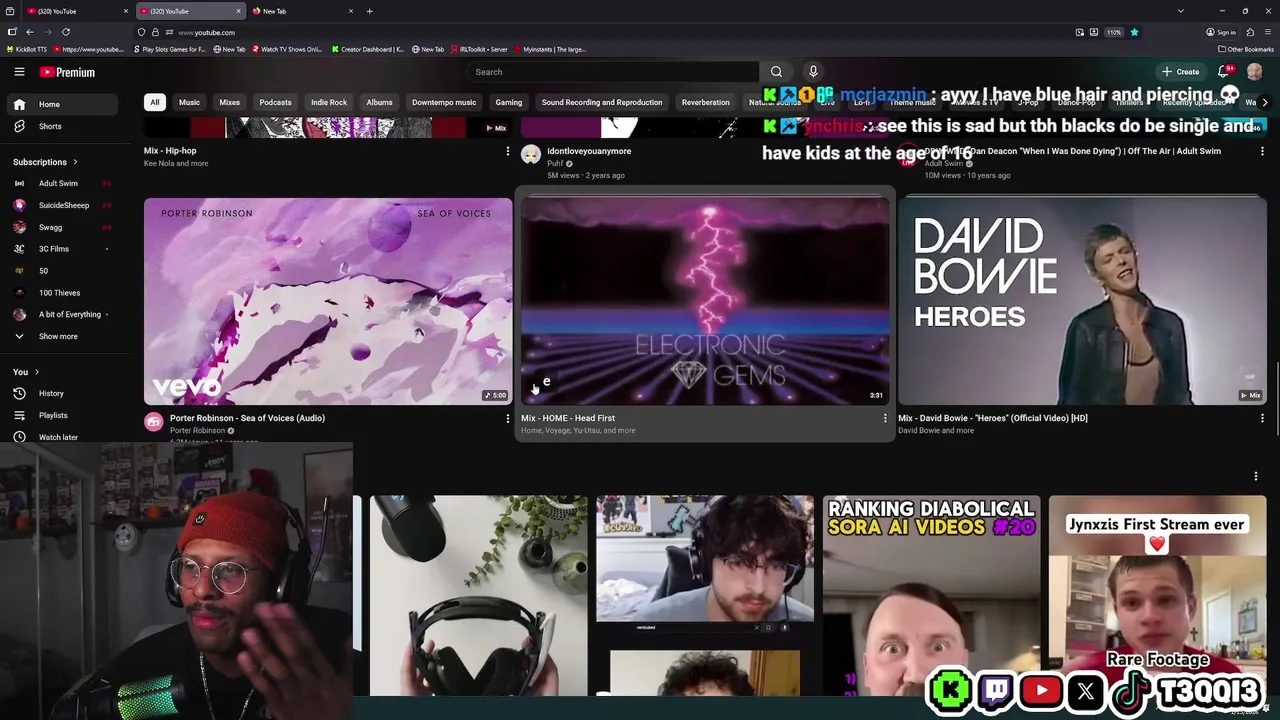
Task: Reload the page in the browser
Action: click(x=66, y=32)
